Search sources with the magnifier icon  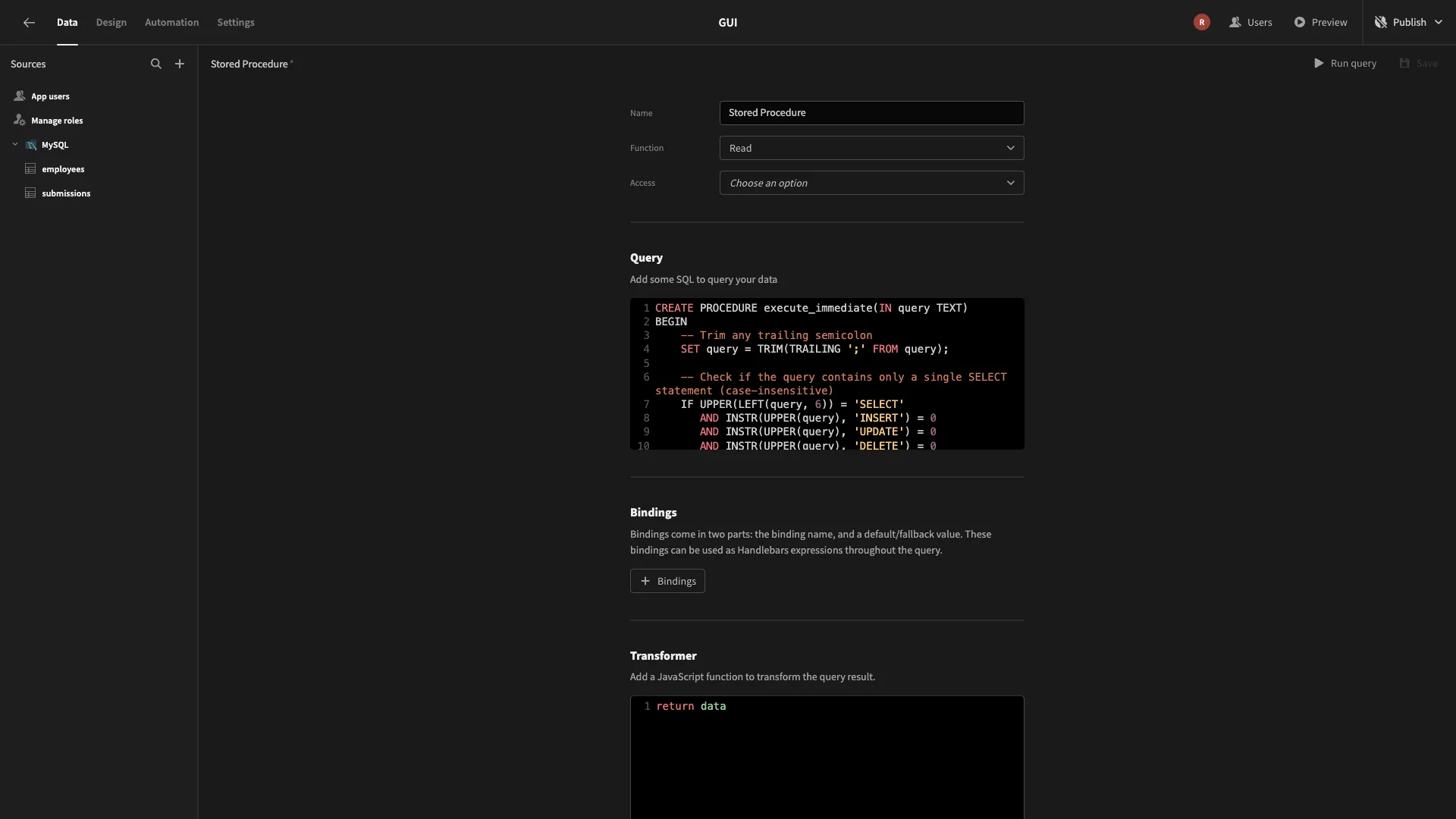[156, 64]
